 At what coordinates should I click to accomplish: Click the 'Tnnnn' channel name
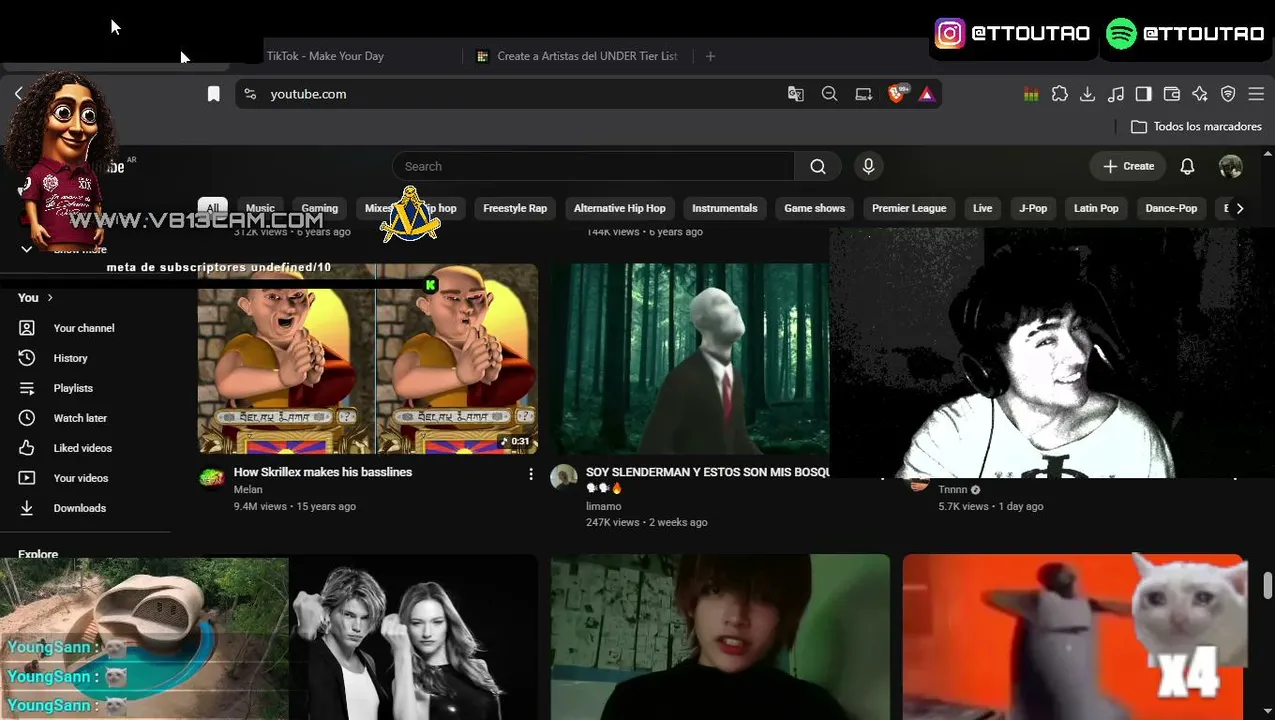coord(953,490)
